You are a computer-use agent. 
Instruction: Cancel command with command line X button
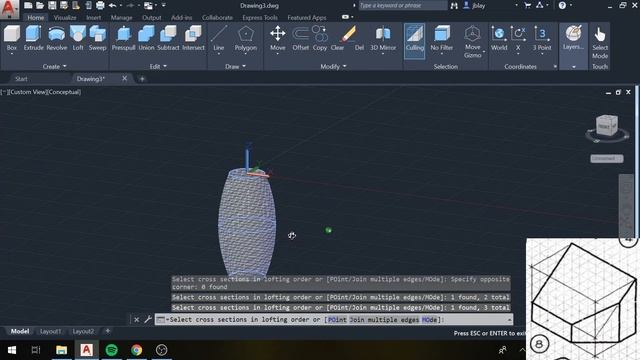tap(136, 320)
